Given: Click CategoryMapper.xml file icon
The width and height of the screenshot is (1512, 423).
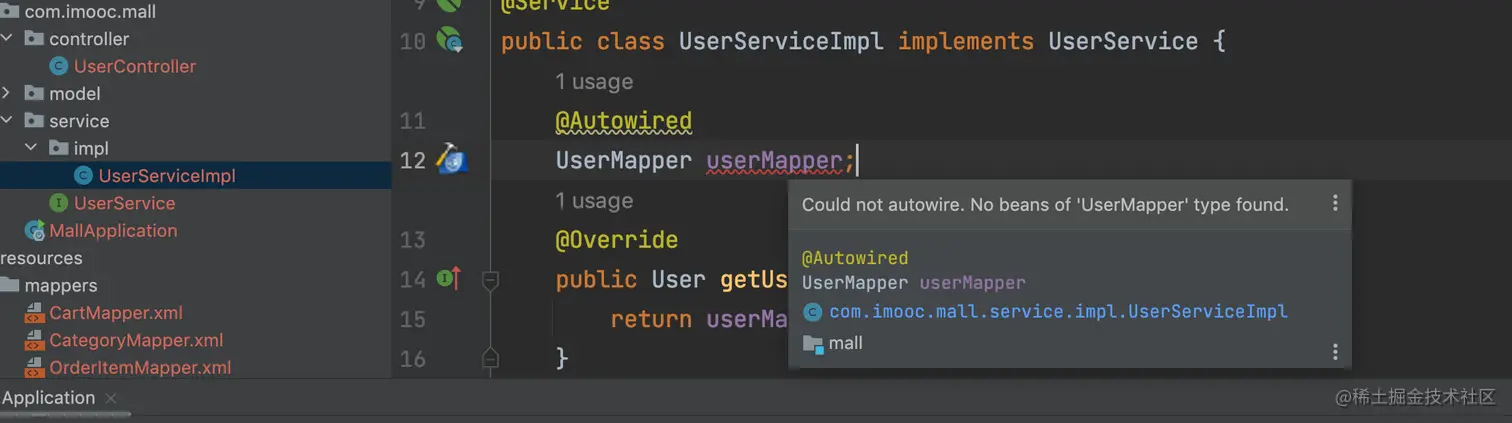Looking at the screenshot, I should pos(34,340).
